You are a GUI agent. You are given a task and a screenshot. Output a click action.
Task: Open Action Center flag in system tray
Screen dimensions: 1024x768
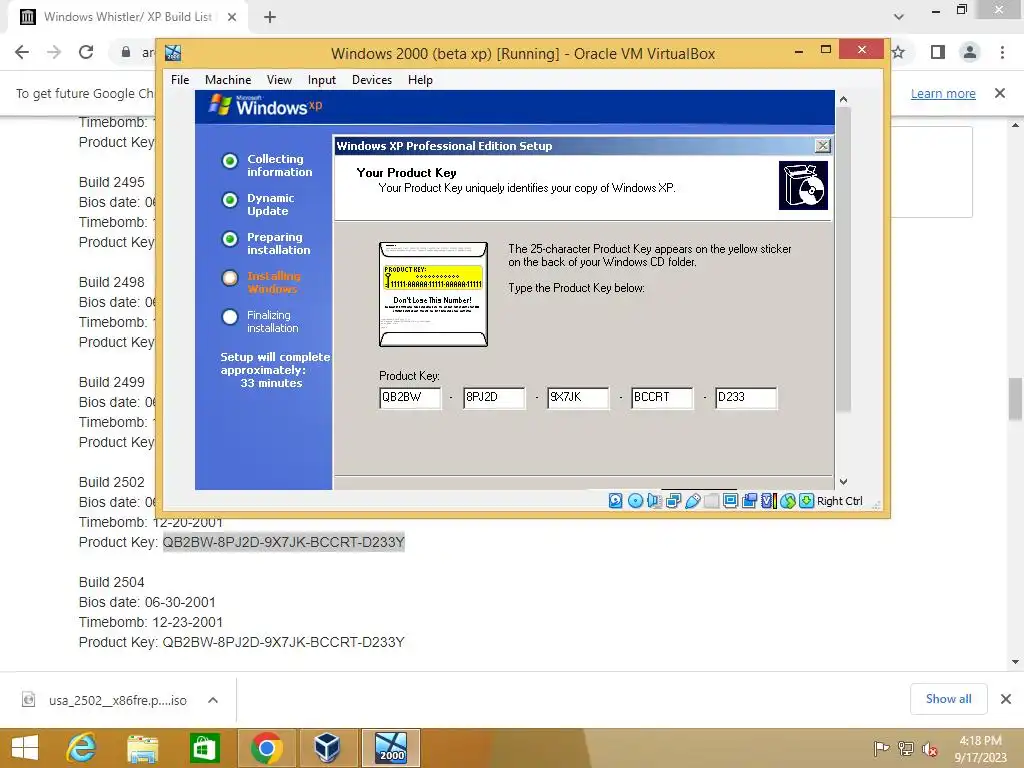coord(881,748)
